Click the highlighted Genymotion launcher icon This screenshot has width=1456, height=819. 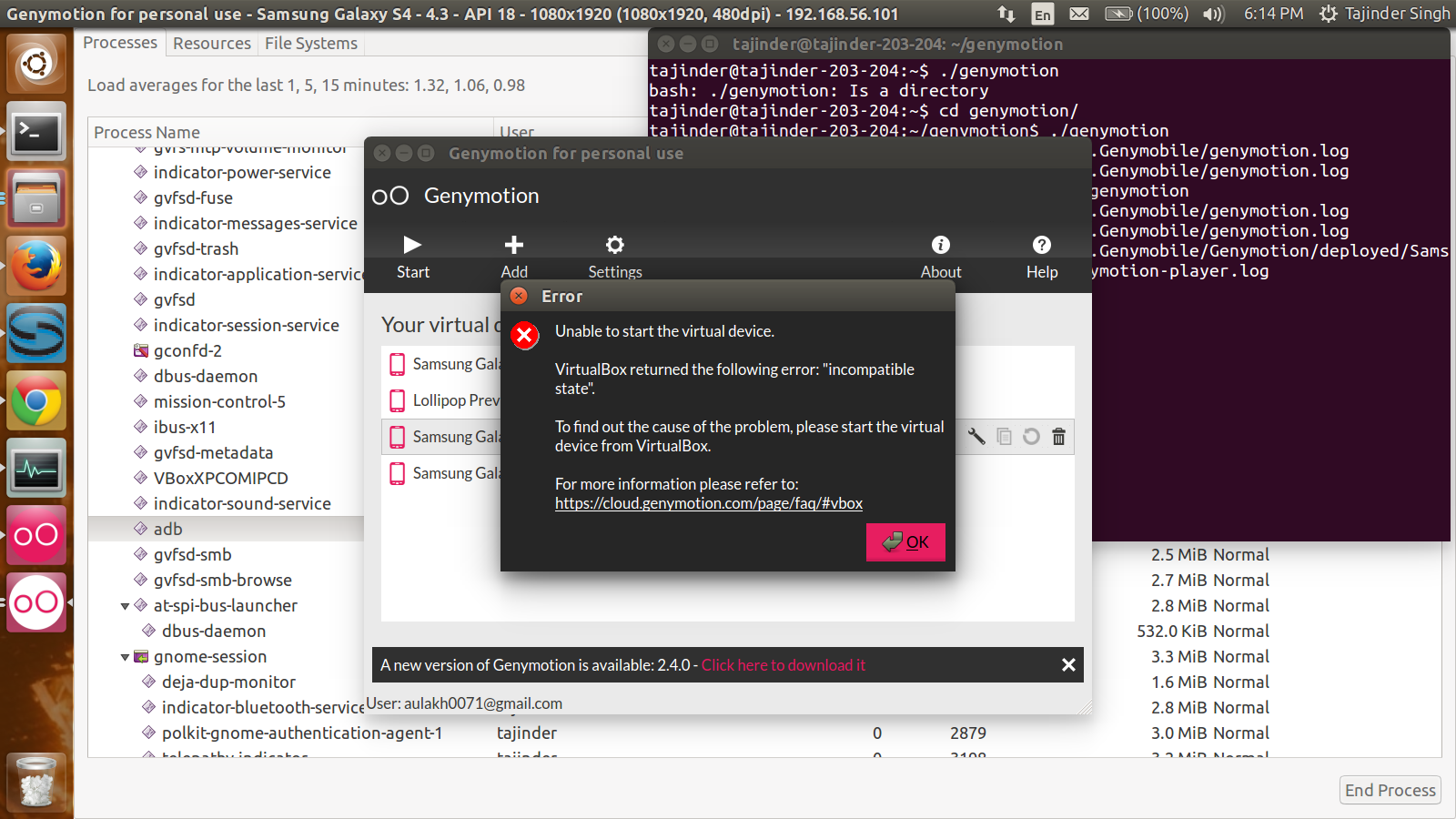click(x=36, y=602)
